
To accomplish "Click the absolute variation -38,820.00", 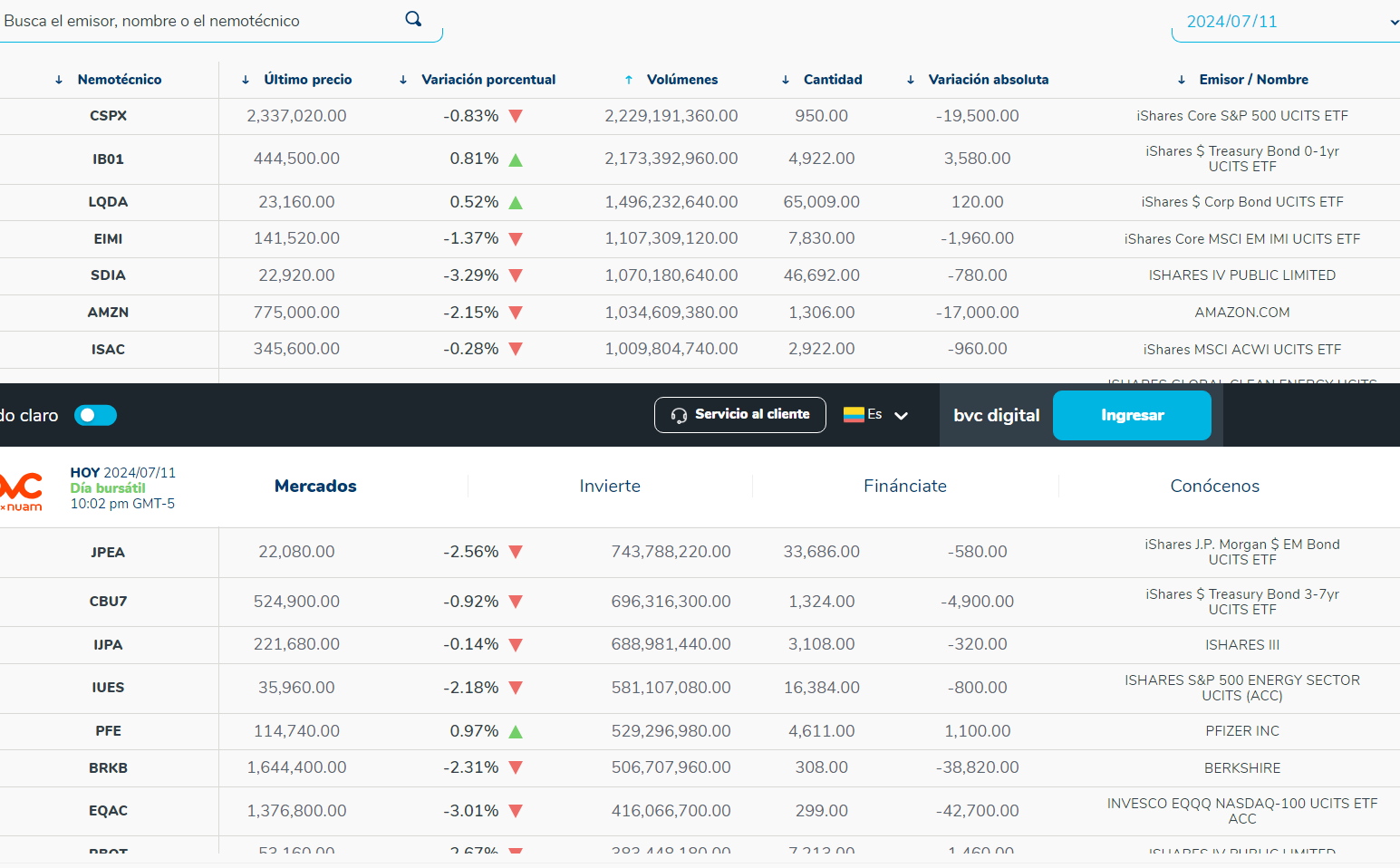I will 978,767.
